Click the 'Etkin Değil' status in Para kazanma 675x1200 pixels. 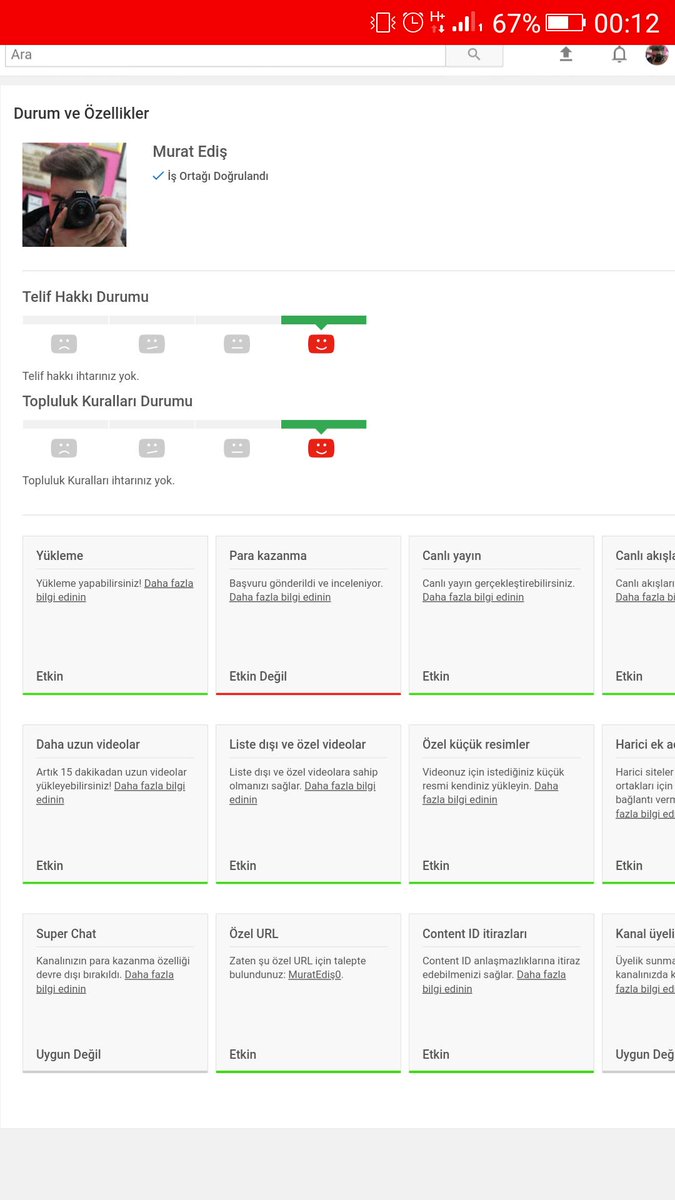(258, 677)
